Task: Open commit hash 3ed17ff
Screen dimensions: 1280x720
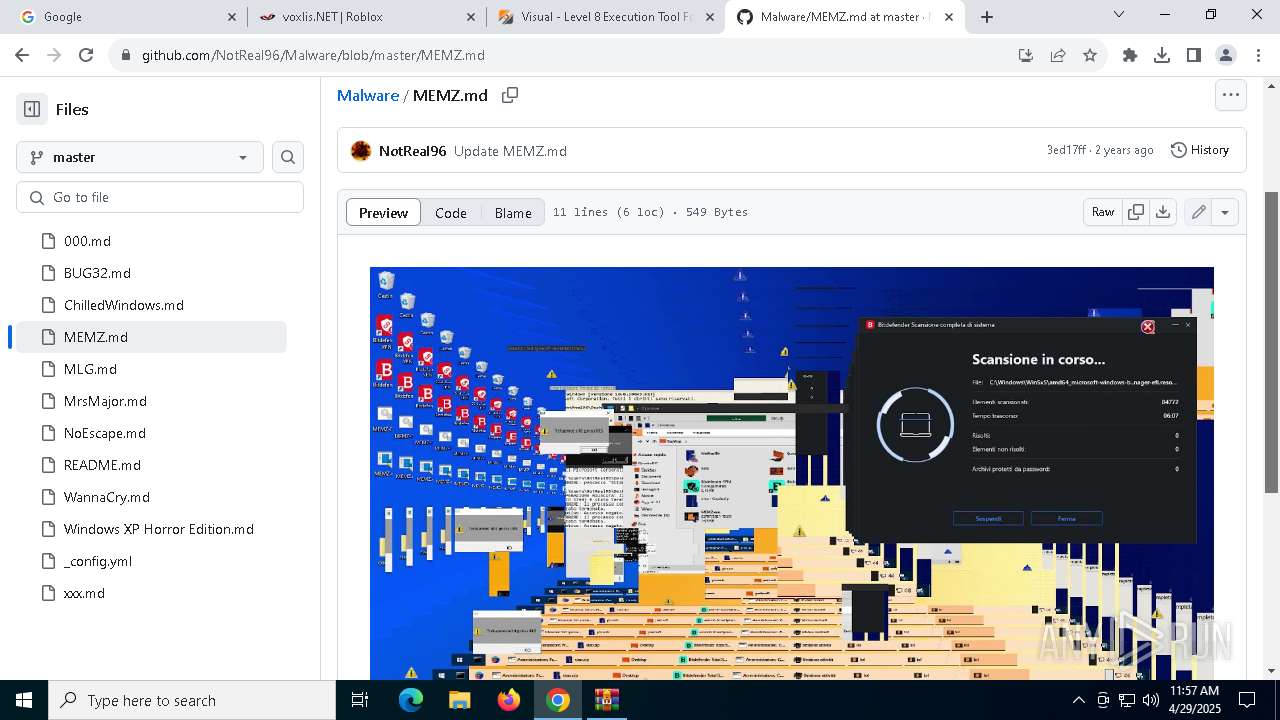Action: click(x=1066, y=150)
